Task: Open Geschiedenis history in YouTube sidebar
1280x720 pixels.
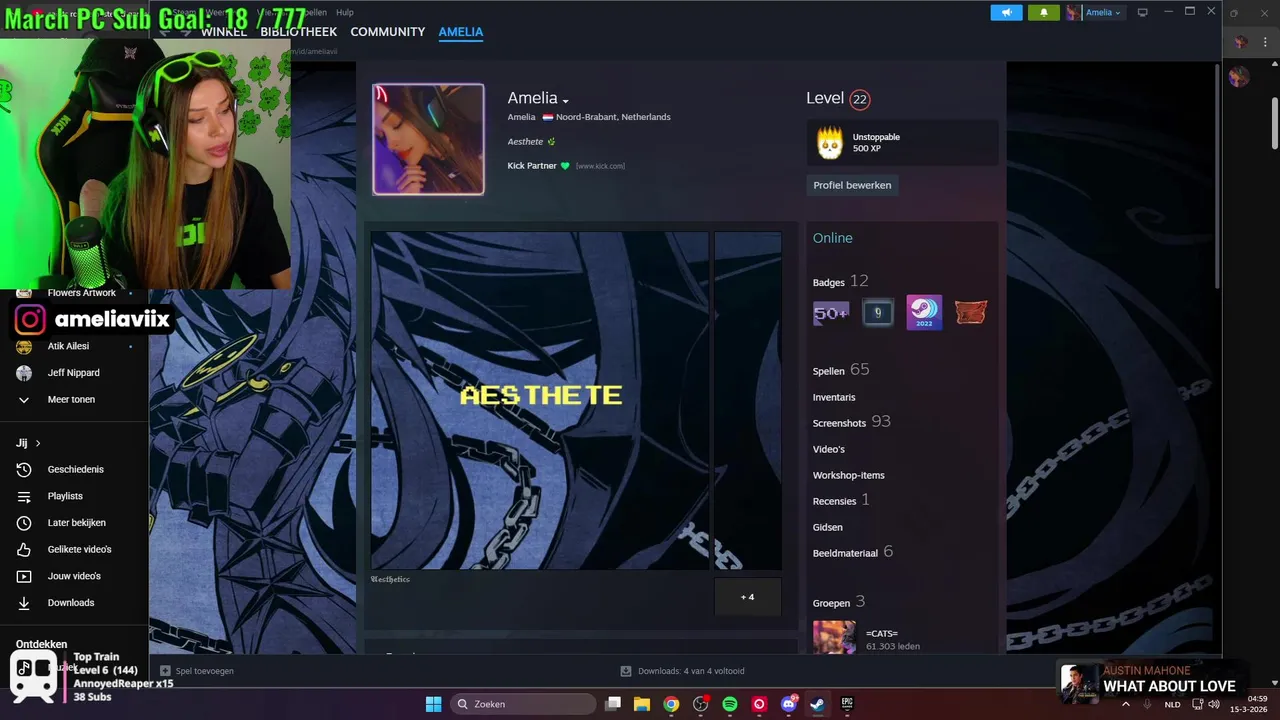Action: (x=75, y=470)
